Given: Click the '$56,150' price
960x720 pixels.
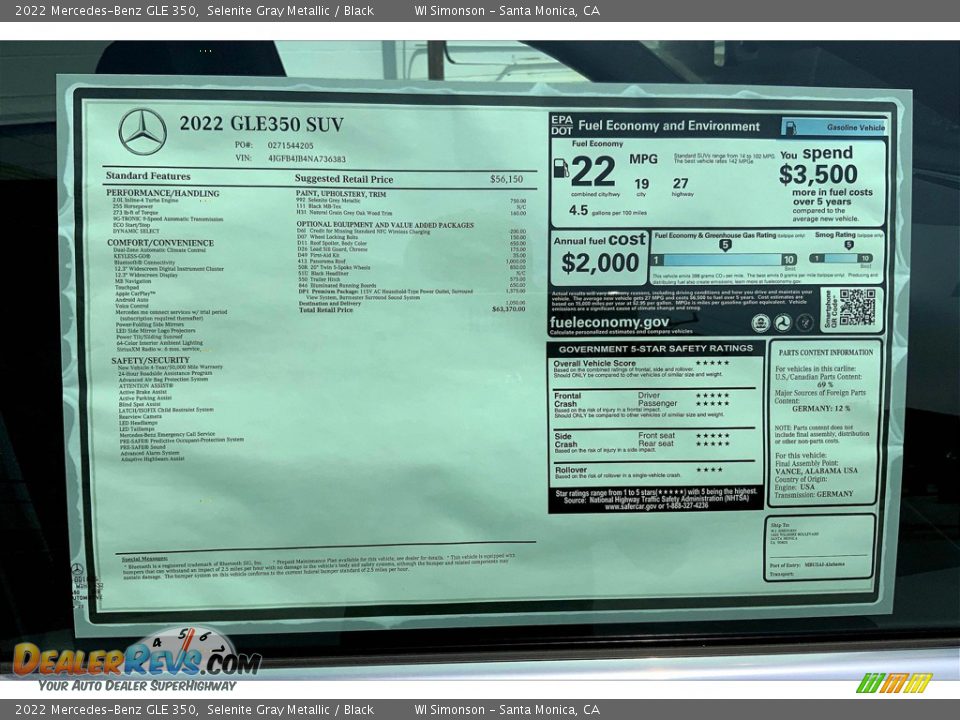Looking at the screenshot, I should tap(506, 179).
